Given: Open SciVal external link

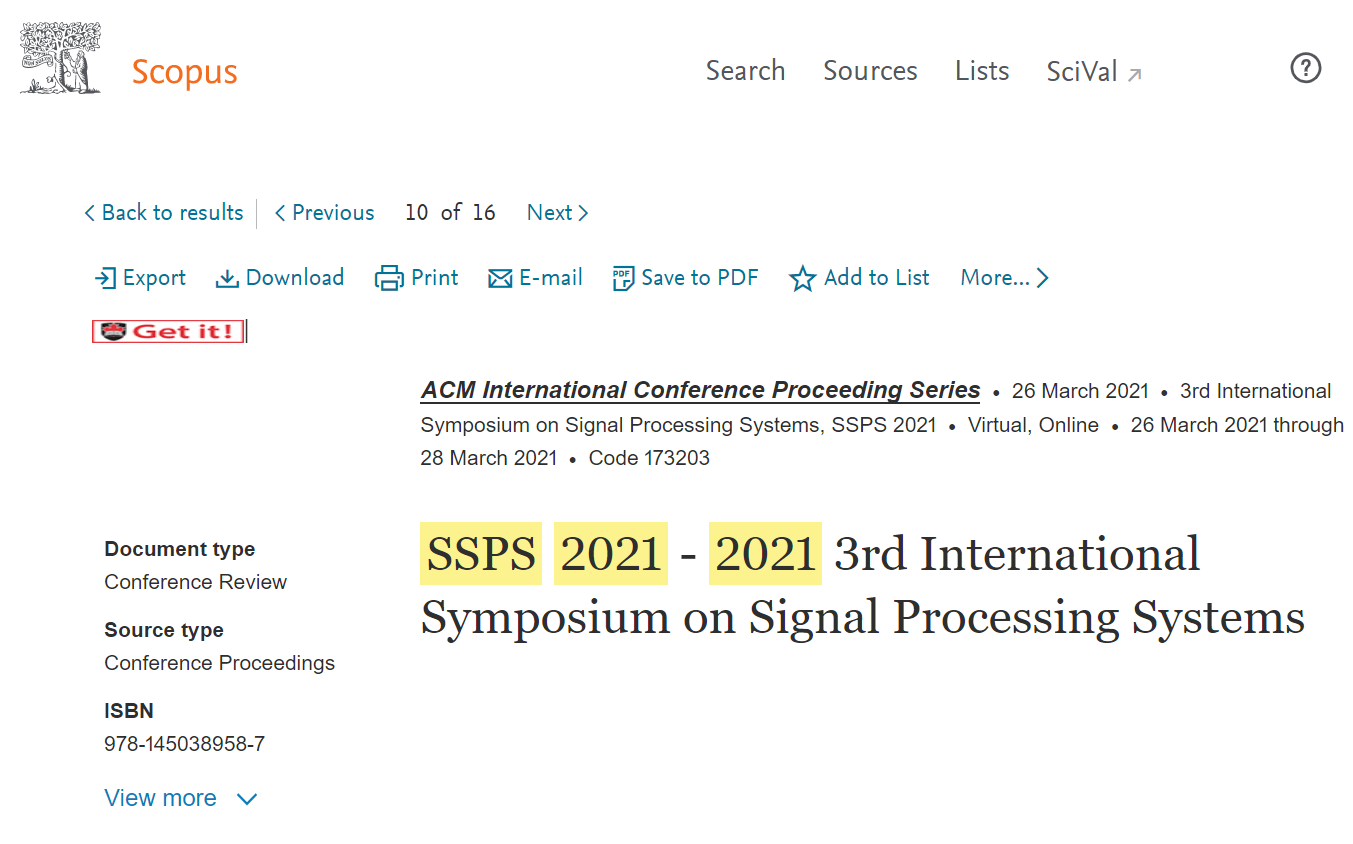Looking at the screenshot, I should 1094,72.
